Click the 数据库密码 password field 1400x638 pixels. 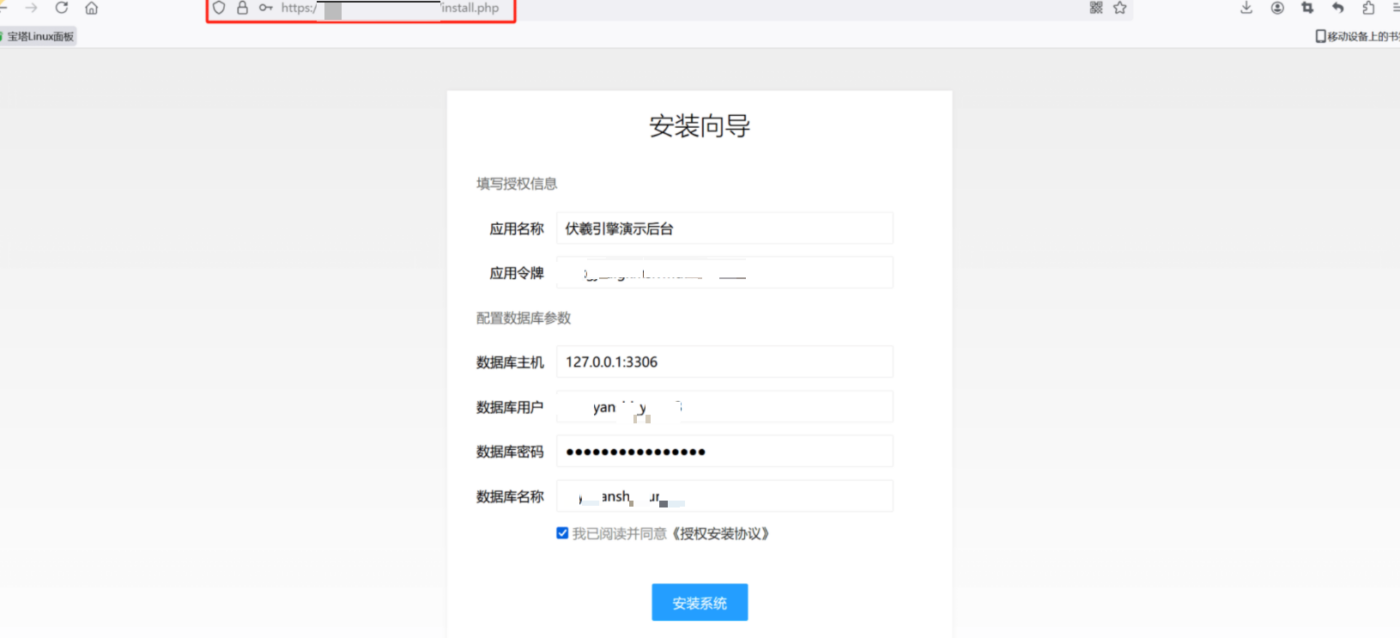723,451
